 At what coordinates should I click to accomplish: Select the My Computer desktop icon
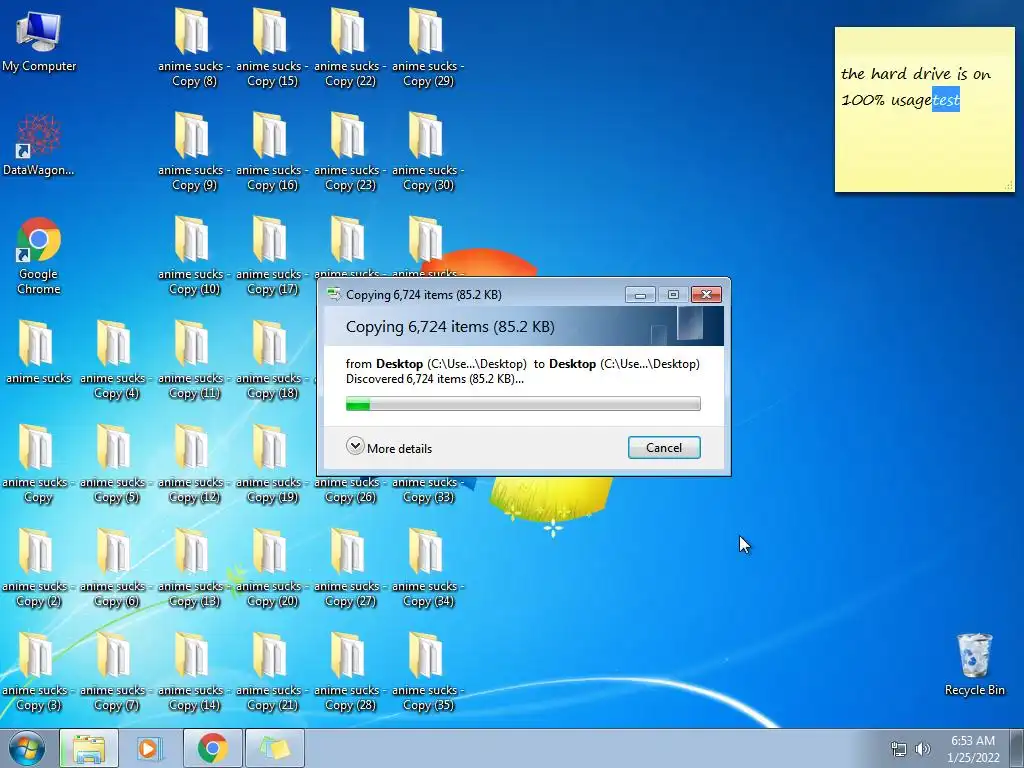(39, 41)
